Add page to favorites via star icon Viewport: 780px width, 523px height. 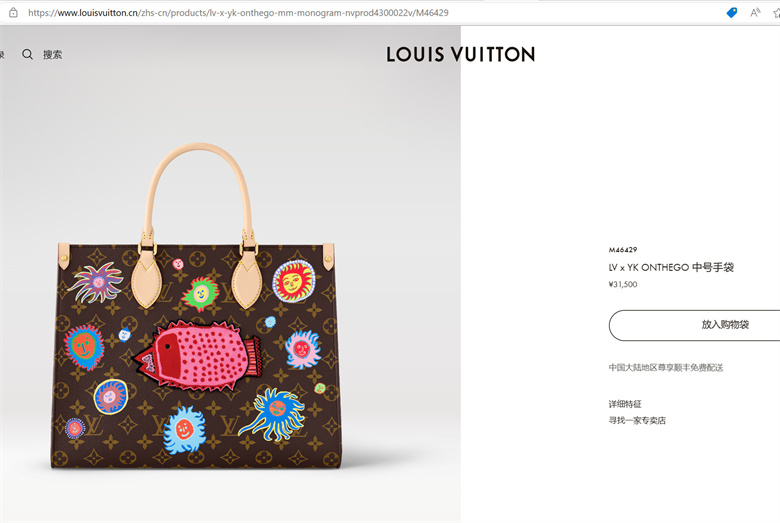(x=777, y=13)
